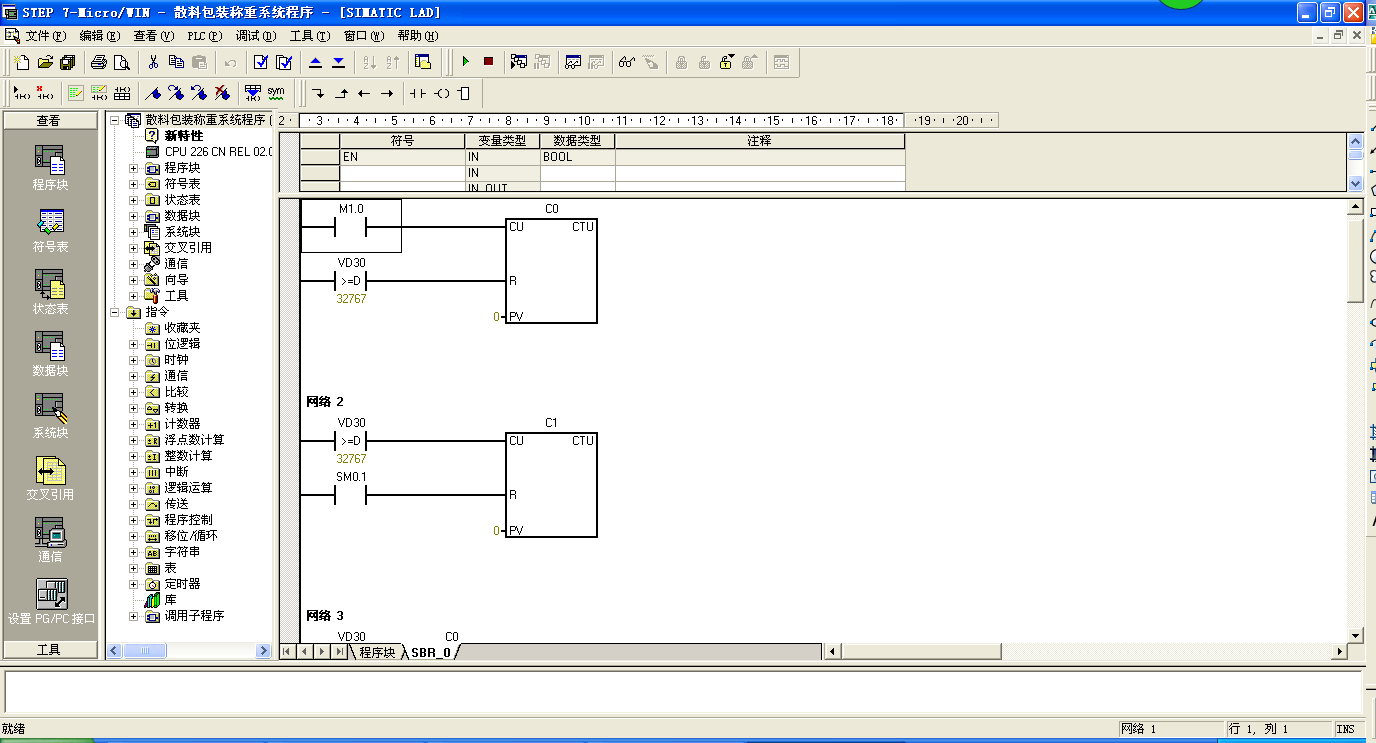Put the PLC in STOP mode

tap(488, 62)
